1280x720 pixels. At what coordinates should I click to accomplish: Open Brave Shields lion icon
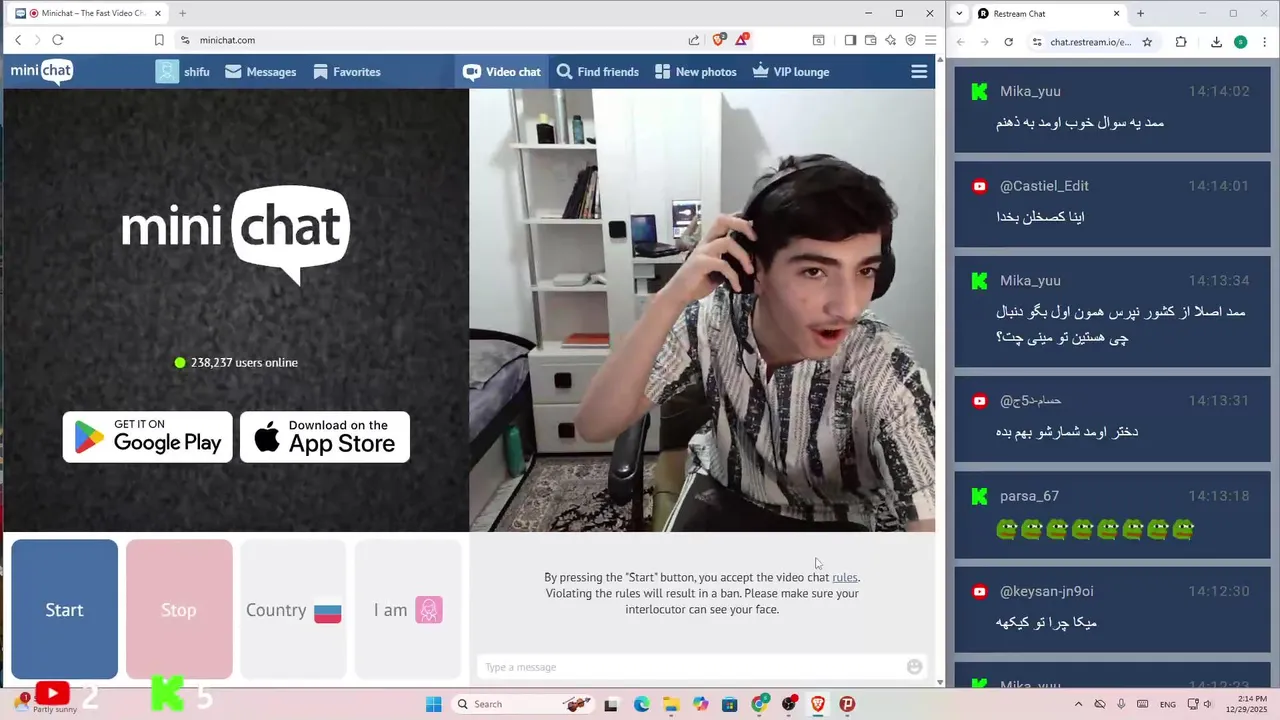[x=718, y=40]
